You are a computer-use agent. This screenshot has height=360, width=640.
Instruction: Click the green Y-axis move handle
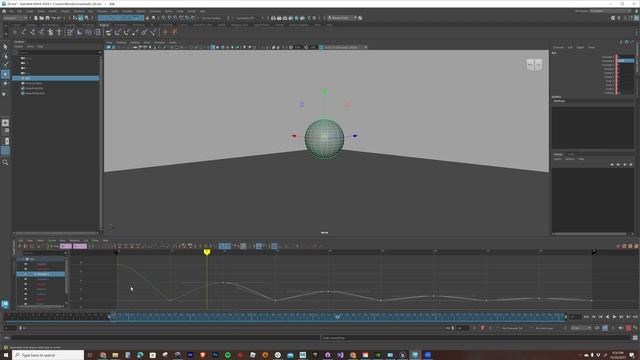click(x=325, y=93)
